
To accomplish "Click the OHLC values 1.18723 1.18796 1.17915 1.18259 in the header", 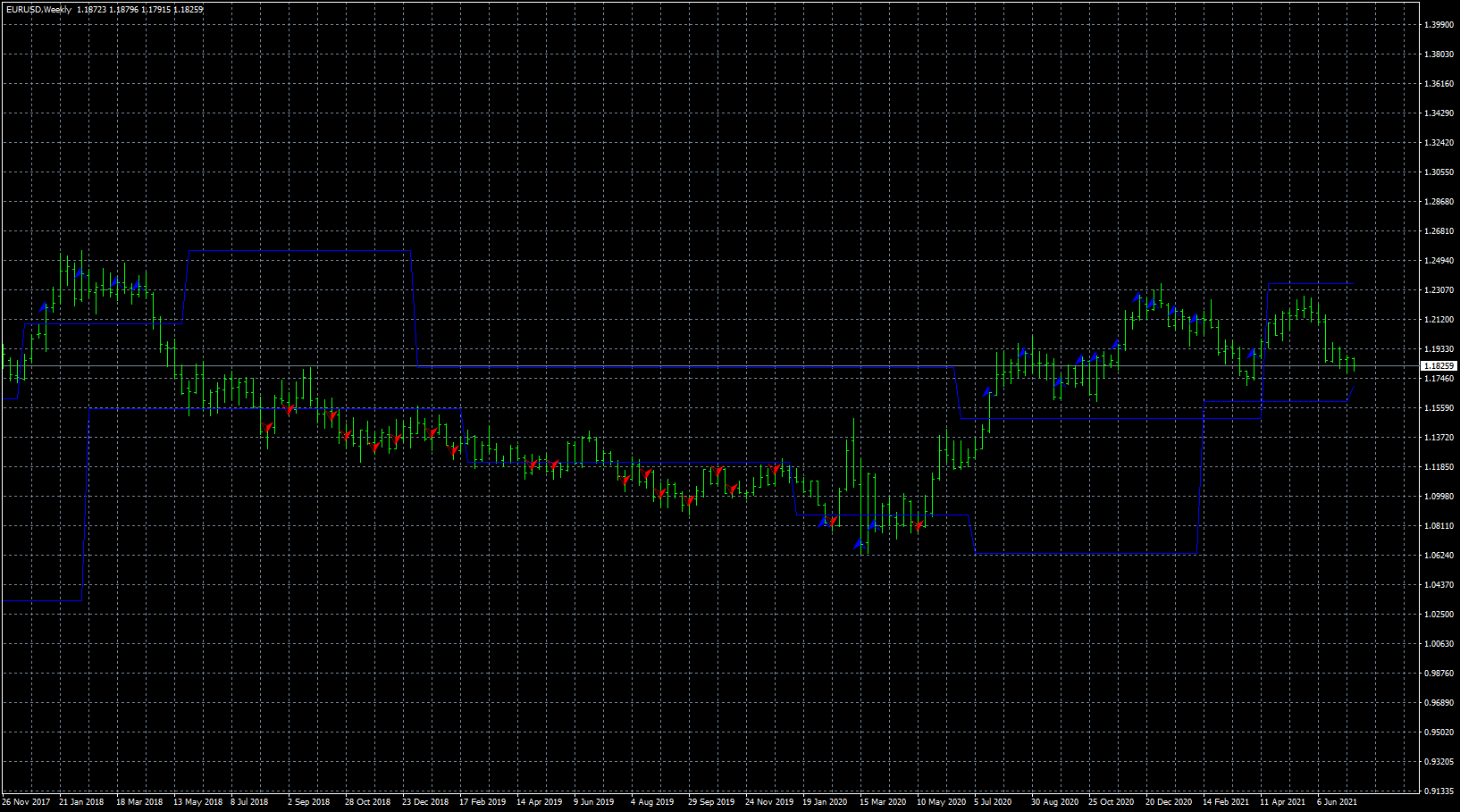I will point(140,9).
